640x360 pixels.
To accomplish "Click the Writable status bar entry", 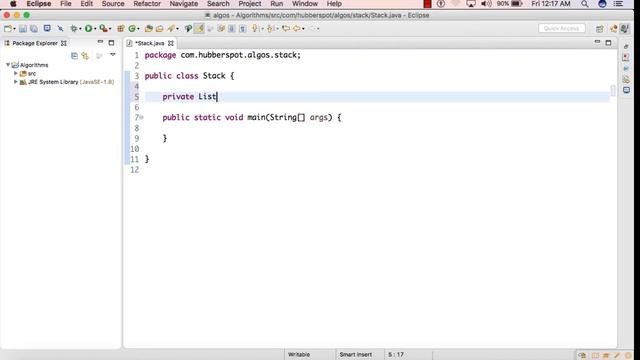I will pos(299,355).
